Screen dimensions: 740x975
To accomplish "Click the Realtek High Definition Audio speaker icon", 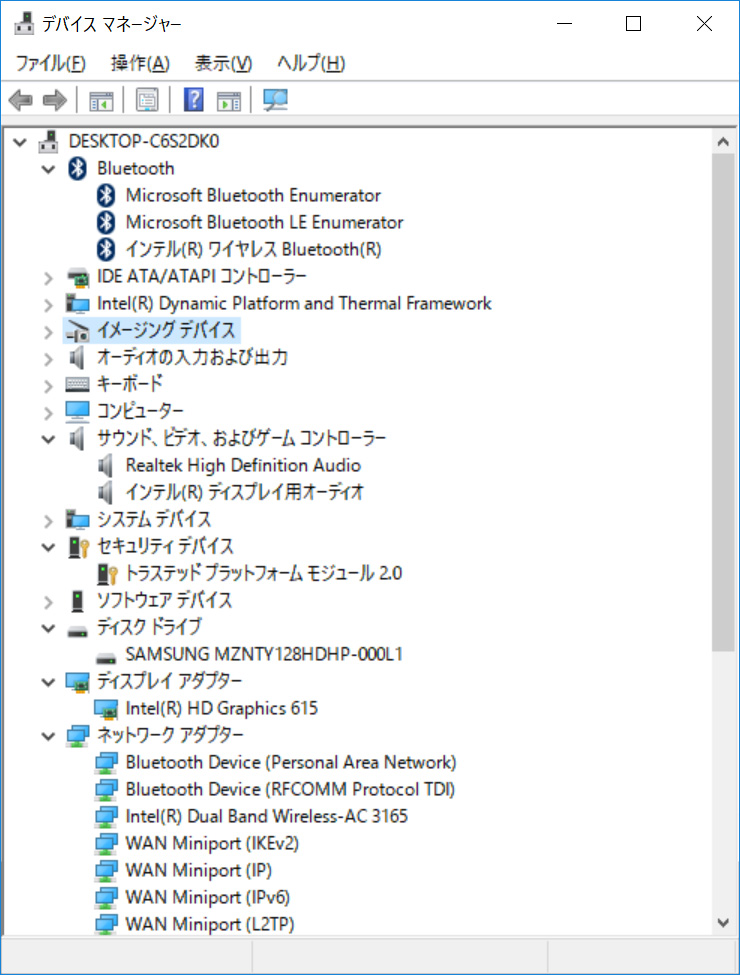I will [106, 466].
